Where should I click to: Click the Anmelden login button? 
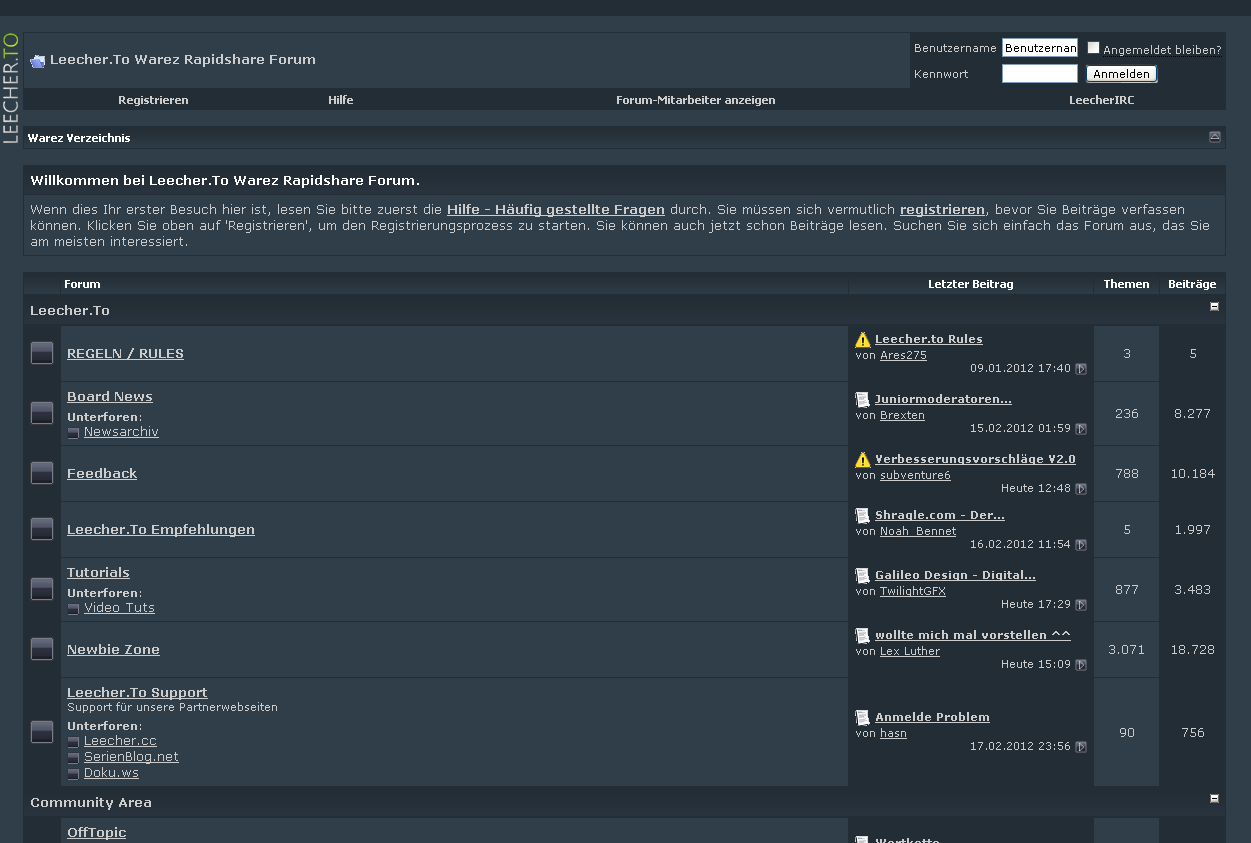pyautogui.click(x=1121, y=74)
